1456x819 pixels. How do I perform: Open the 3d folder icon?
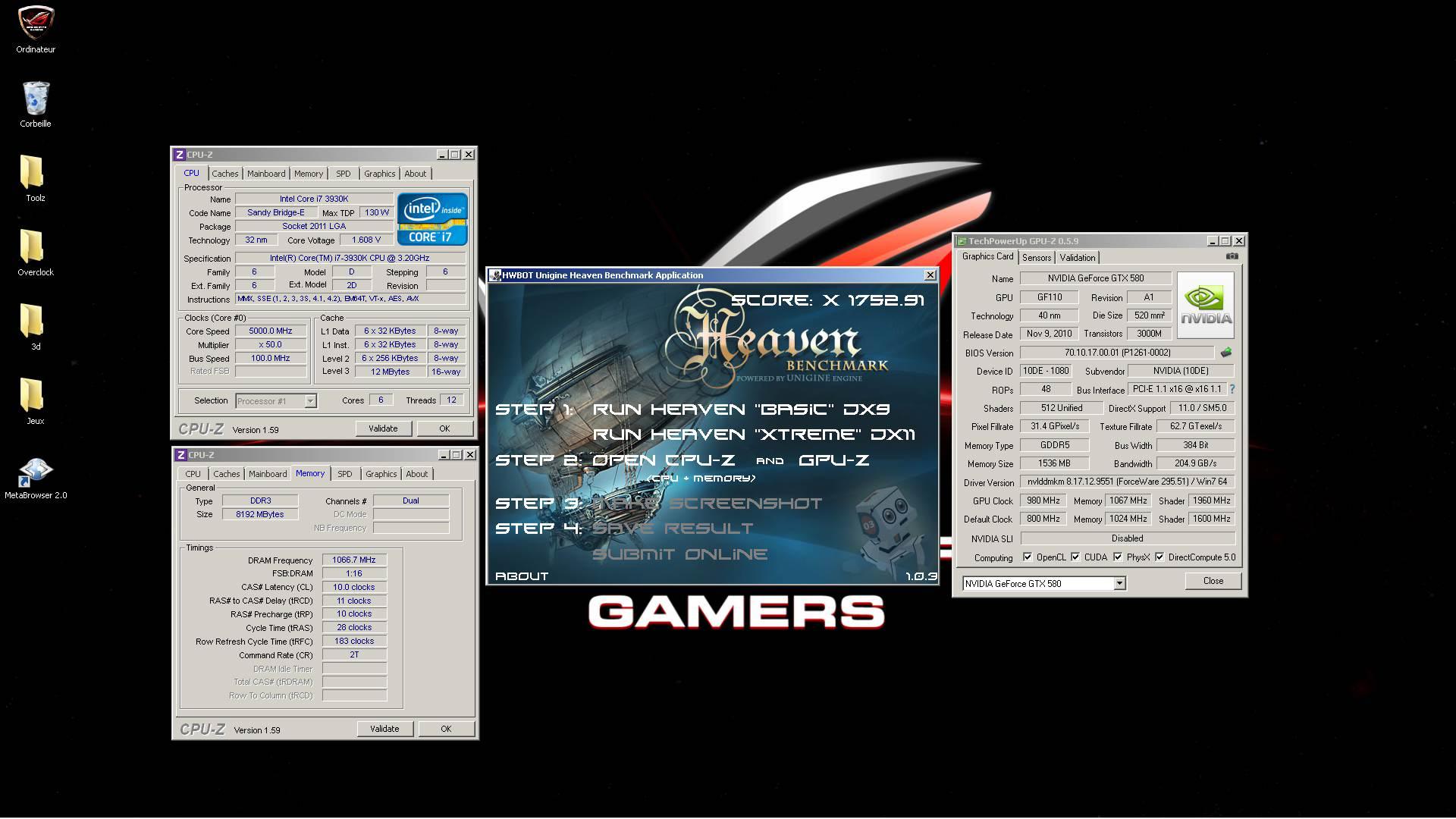pos(36,328)
